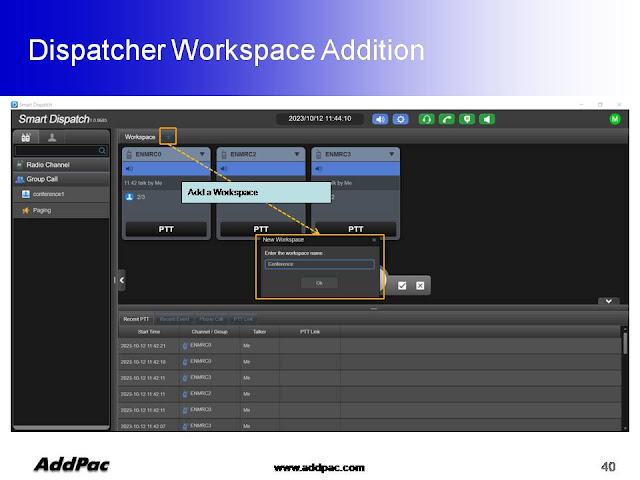
Task: Click the green headset icon
Action: pyautogui.click(x=427, y=119)
